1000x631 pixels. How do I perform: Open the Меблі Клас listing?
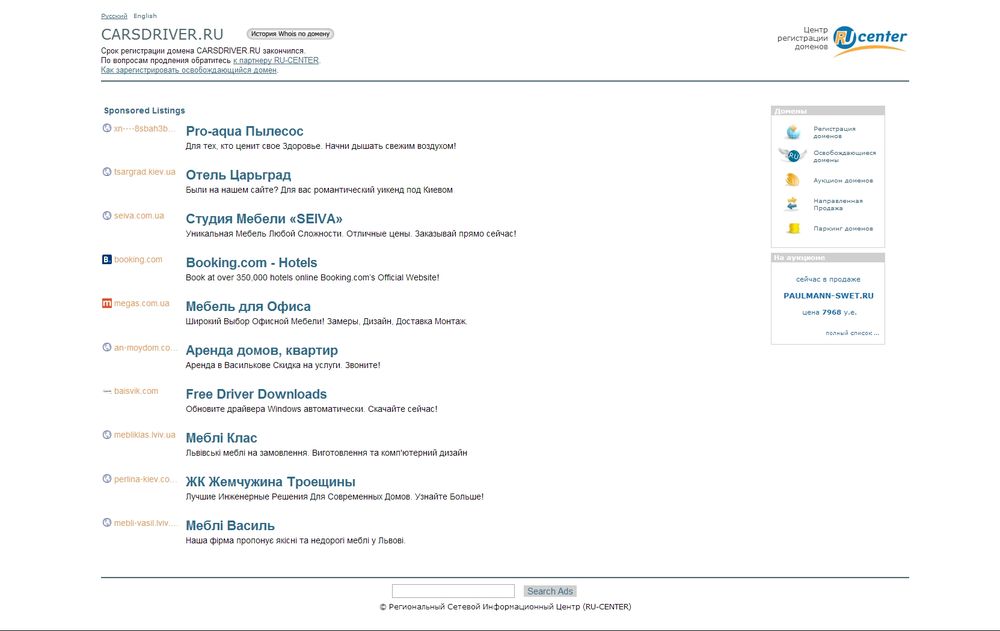[221, 438]
